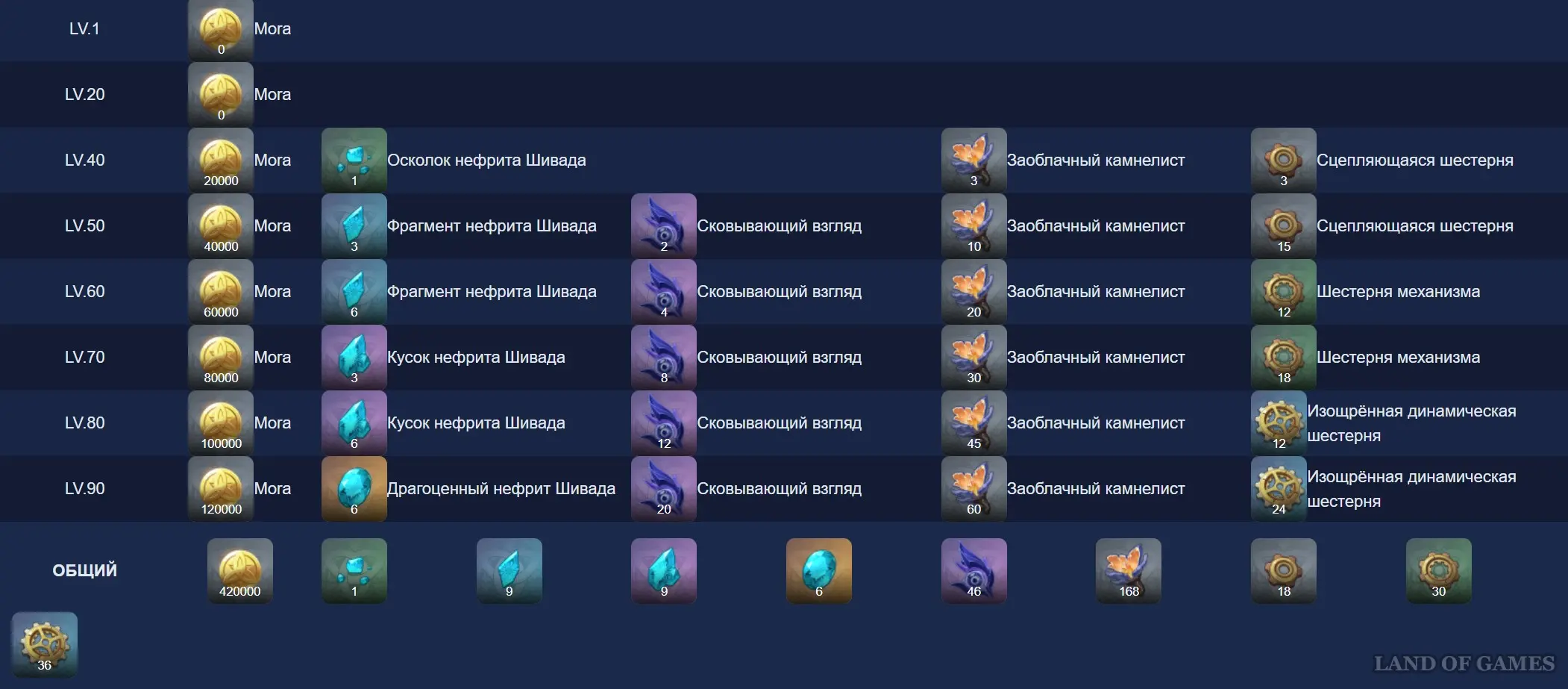Click total Сковывающий взгляд icon showing 46
The image size is (1568, 689).
(974, 571)
